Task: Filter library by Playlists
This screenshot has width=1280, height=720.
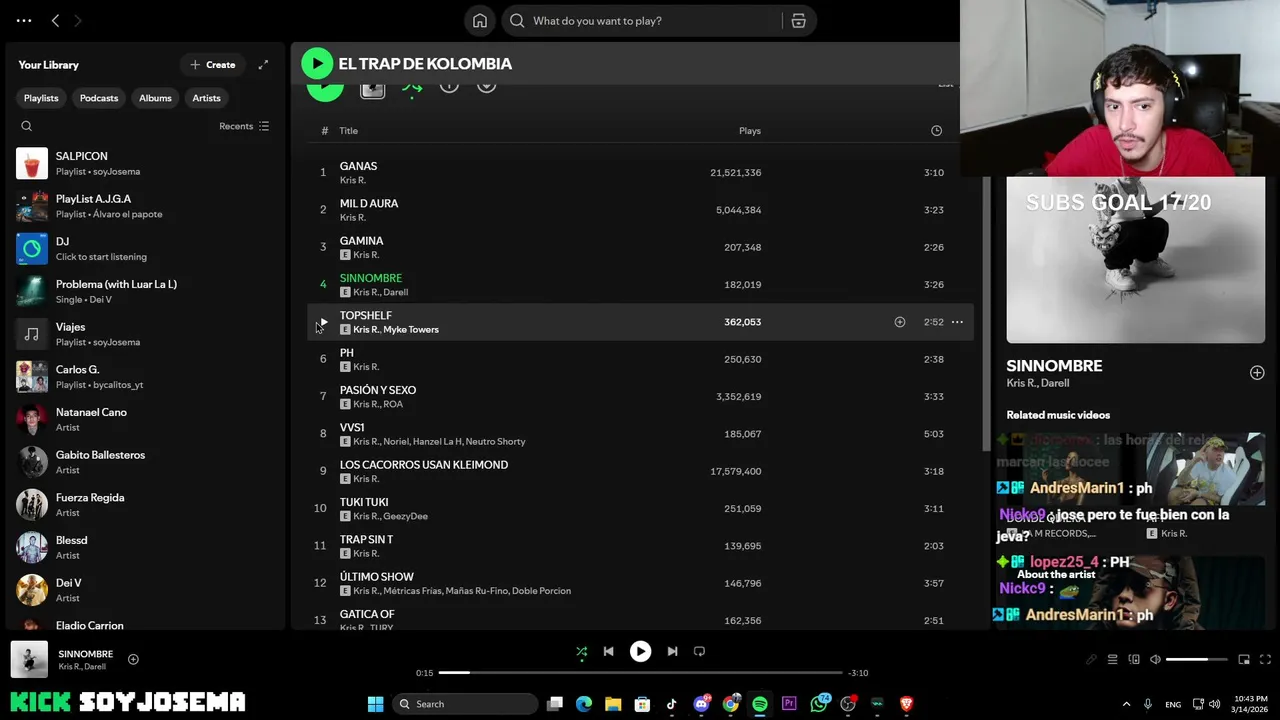Action: (41, 98)
